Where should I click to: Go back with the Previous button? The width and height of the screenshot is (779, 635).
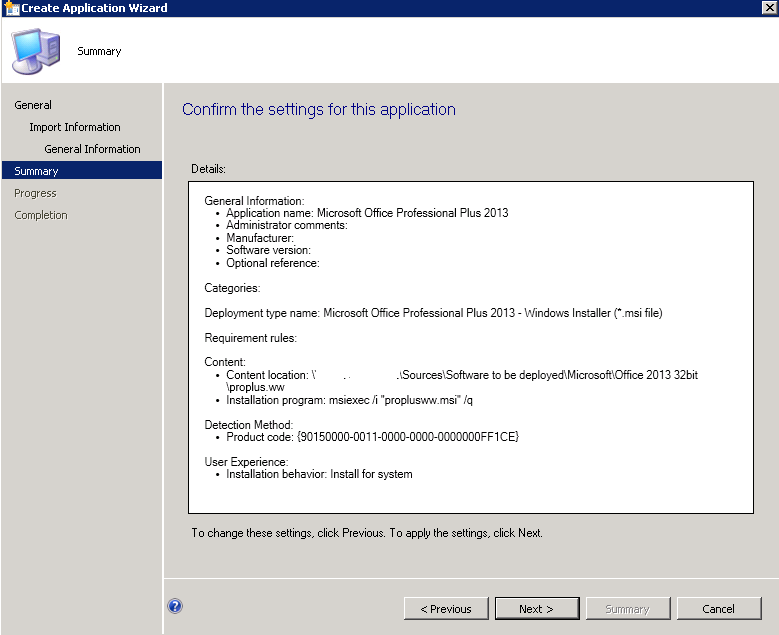(446, 609)
